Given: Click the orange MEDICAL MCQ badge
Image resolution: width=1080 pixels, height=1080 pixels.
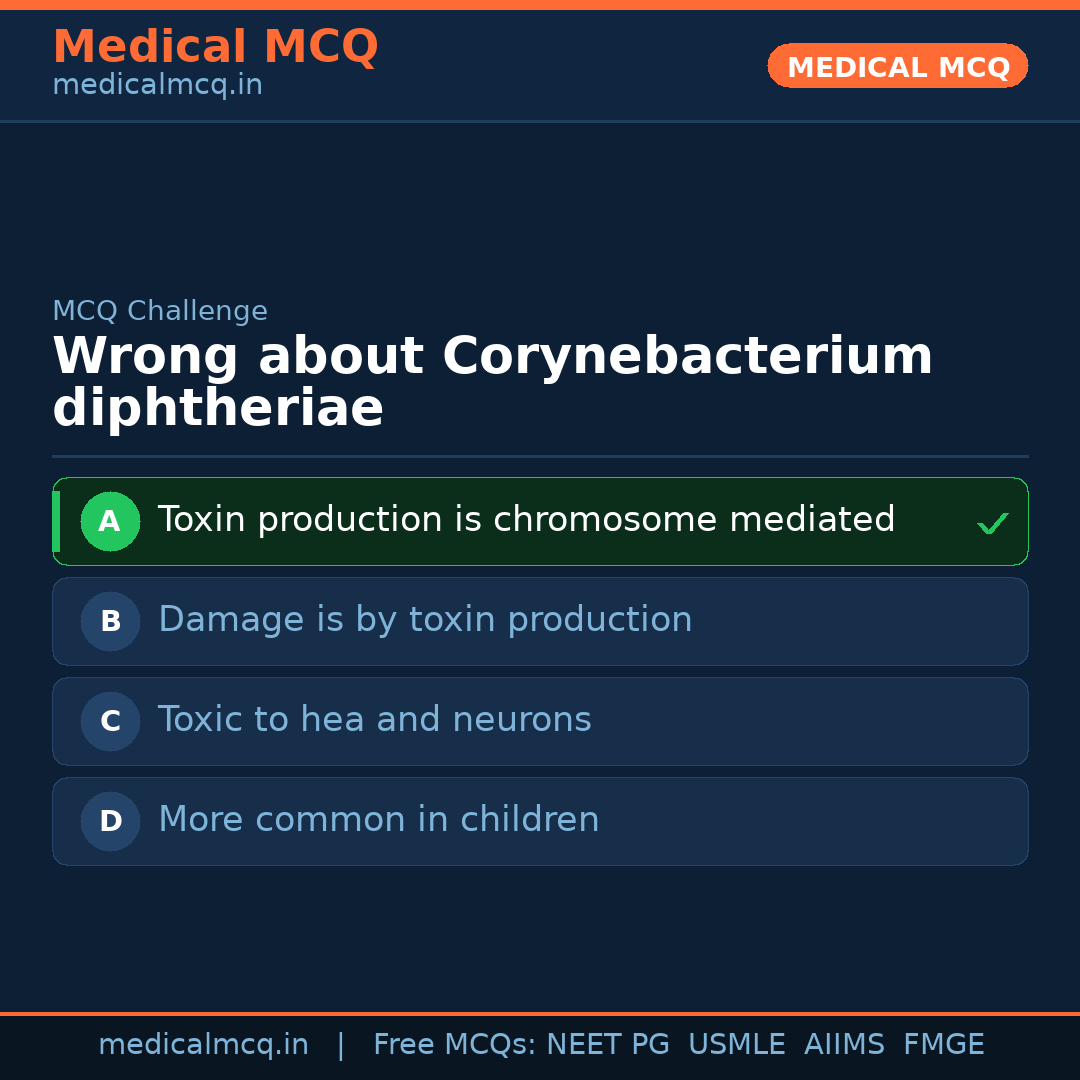Looking at the screenshot, I should pyautogui.click(x=897, y=66).
